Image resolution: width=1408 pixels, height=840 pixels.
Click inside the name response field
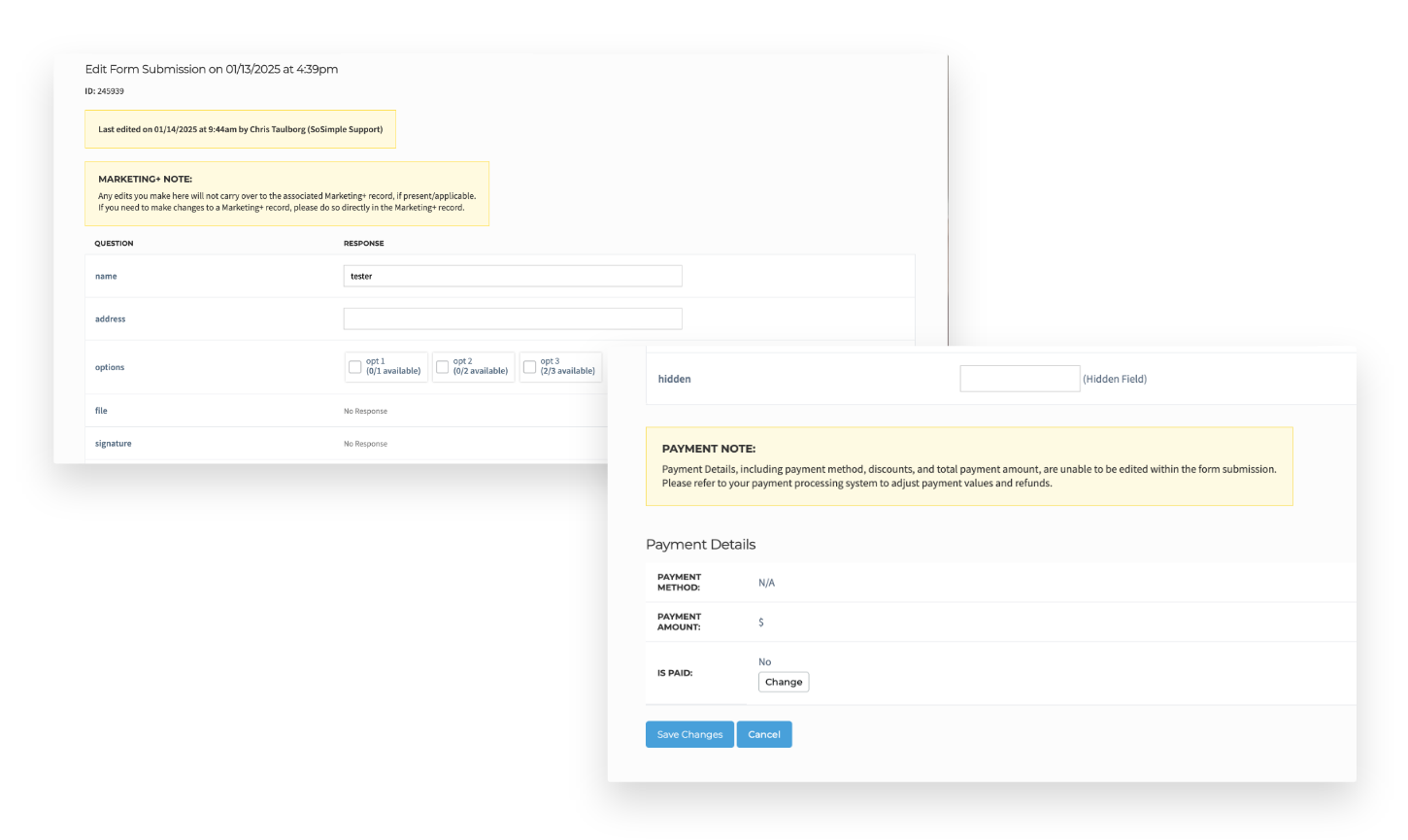(512, 276)
